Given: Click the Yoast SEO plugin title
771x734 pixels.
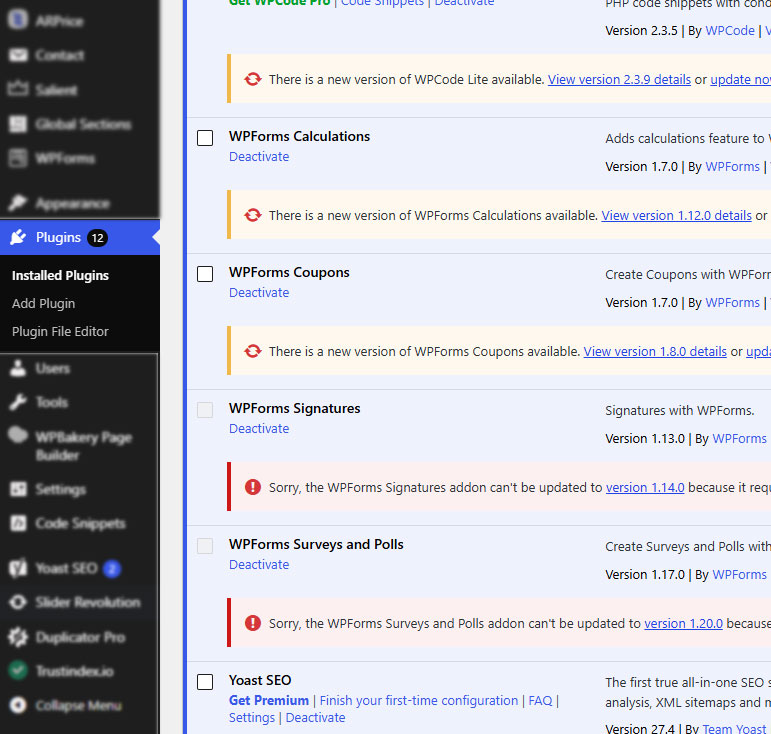Looking at the screenshot, I should (260, 680).
